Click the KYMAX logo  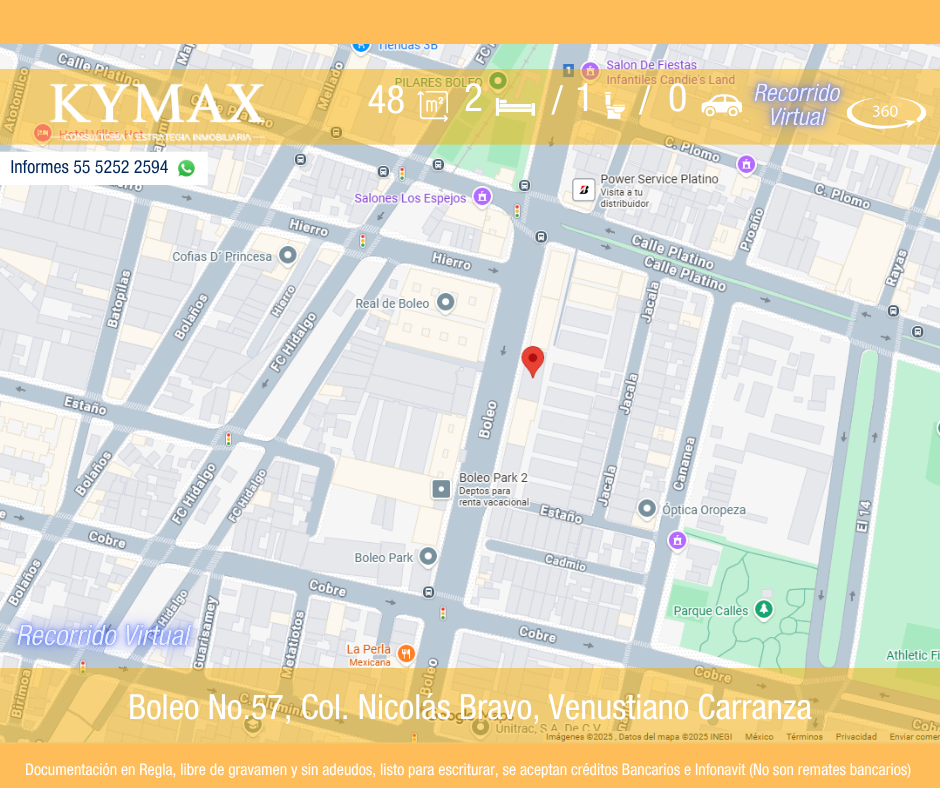pos(157,105)
